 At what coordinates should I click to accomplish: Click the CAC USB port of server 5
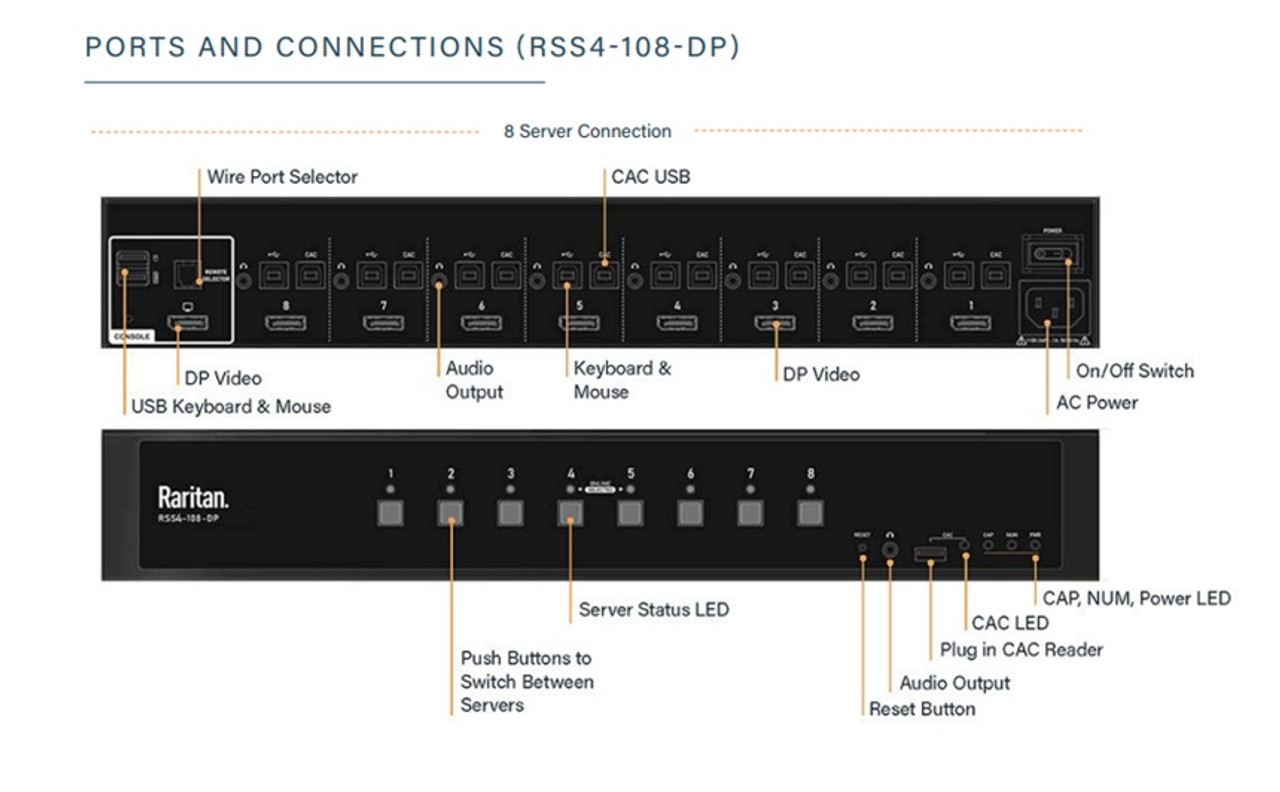604,274
